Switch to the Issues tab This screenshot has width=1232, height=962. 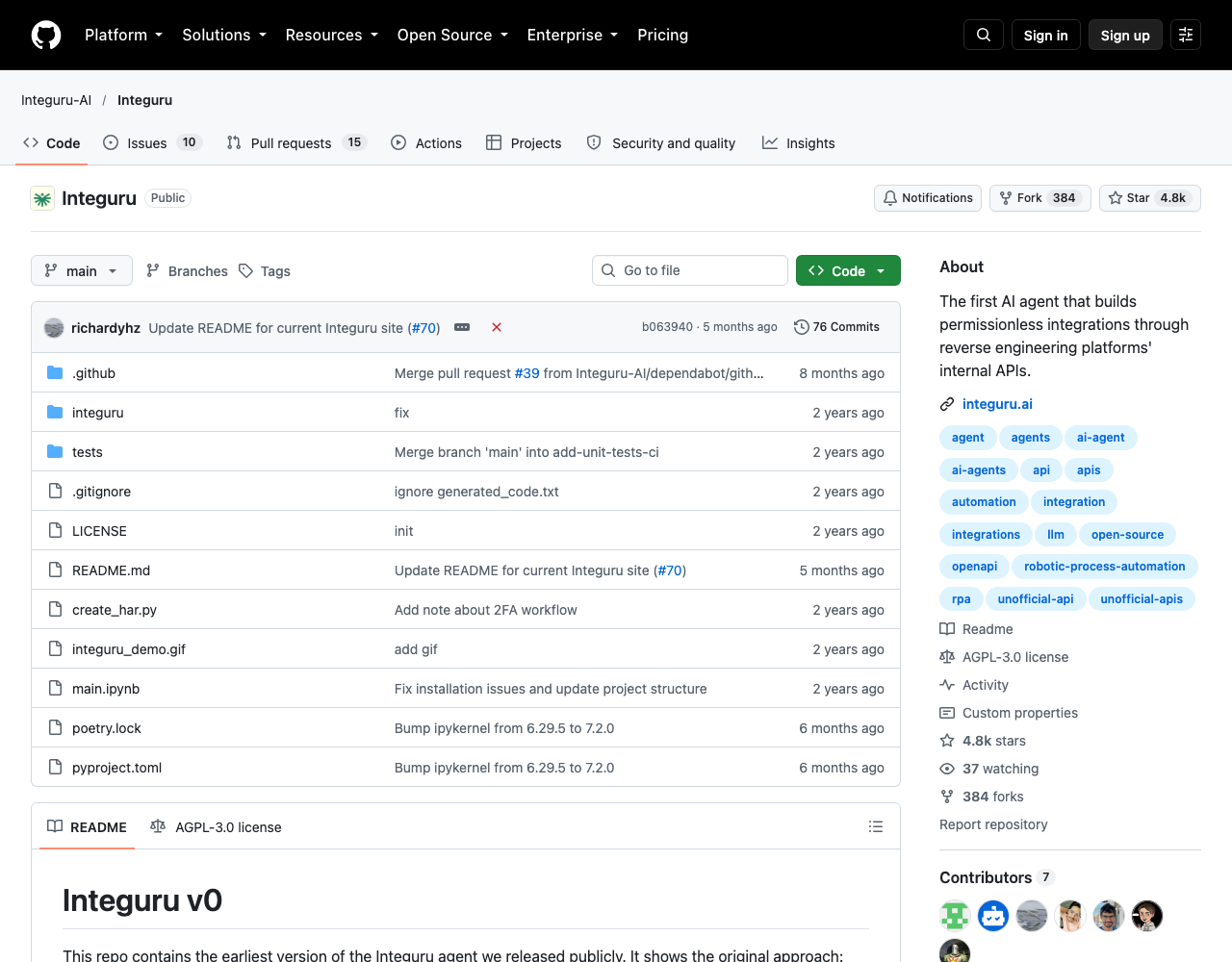pos(152,142)
